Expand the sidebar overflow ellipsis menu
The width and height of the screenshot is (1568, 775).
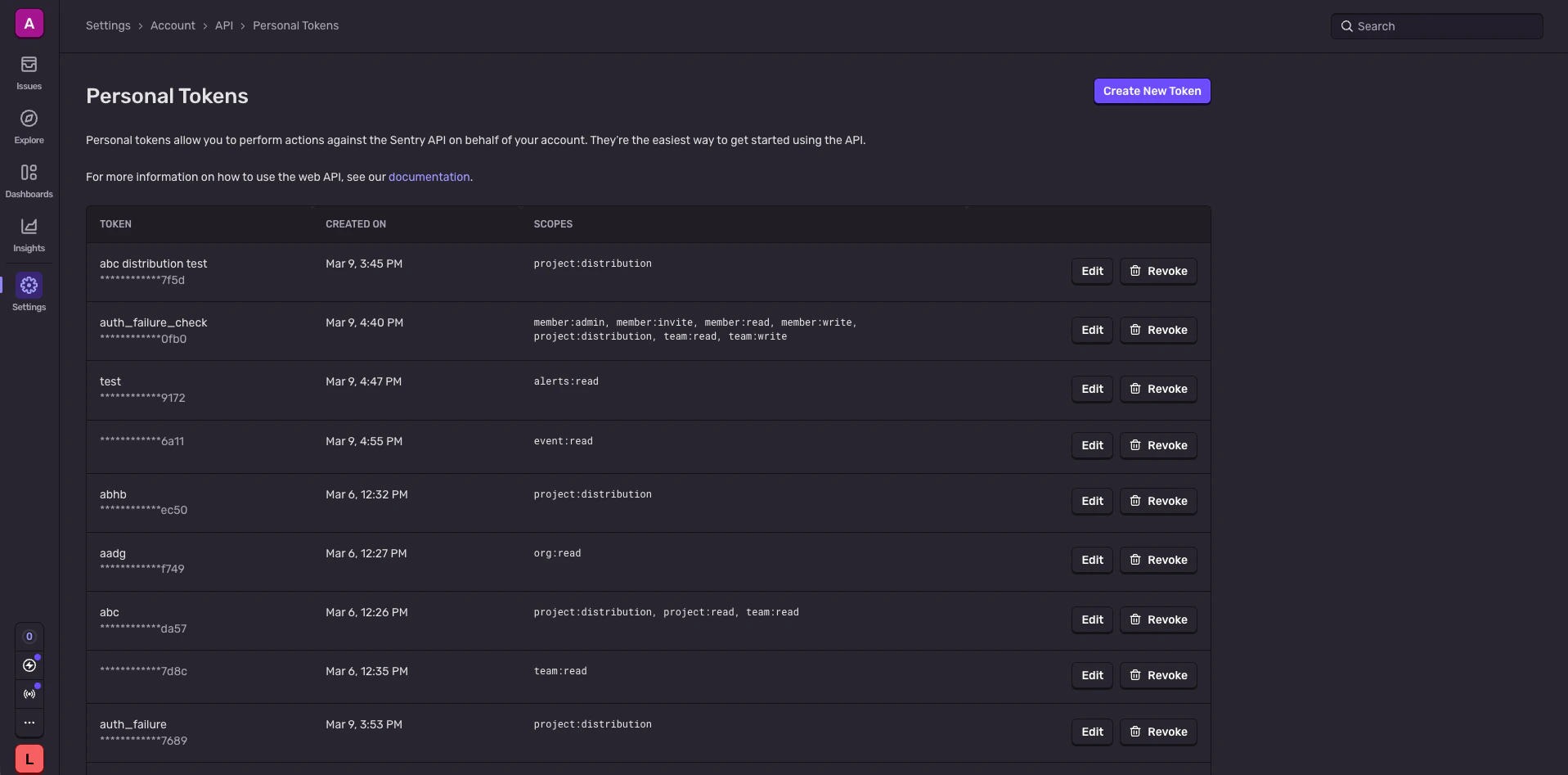(x=29, y=723)
